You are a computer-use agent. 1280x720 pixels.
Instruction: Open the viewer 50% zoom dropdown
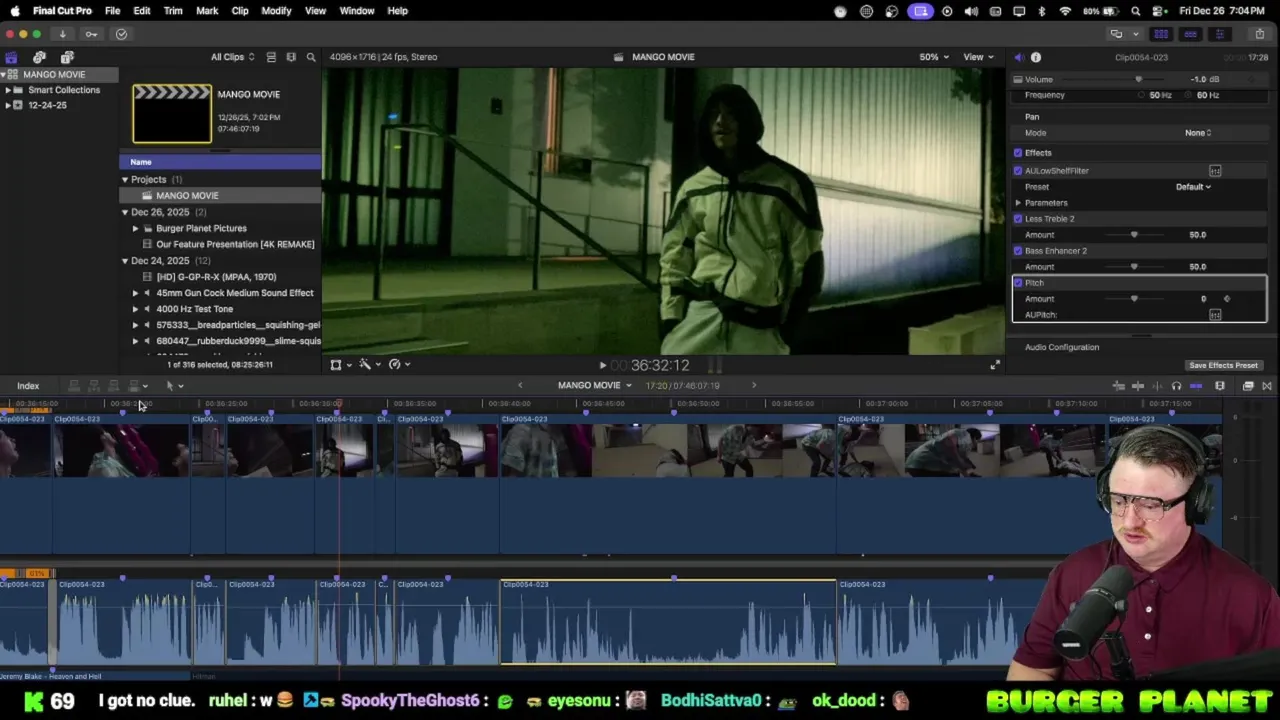point(934,57)
